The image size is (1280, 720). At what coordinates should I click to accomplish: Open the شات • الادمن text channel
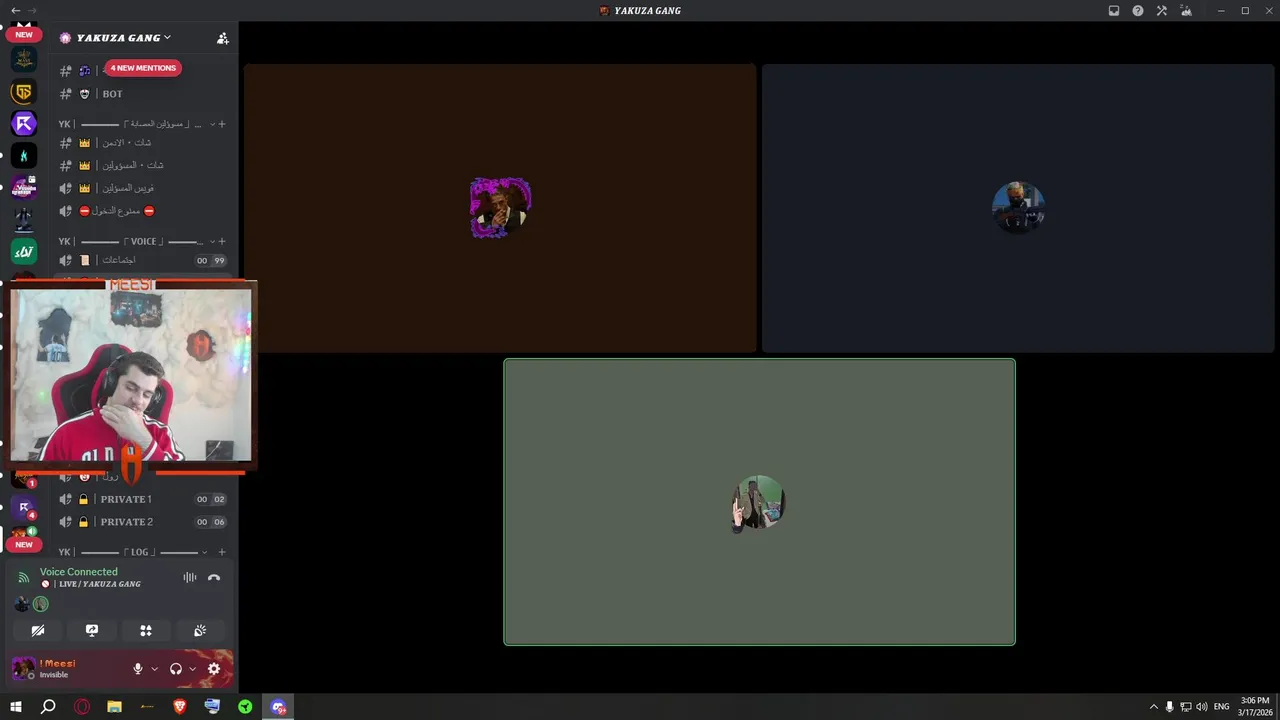[x=144, y=142]
